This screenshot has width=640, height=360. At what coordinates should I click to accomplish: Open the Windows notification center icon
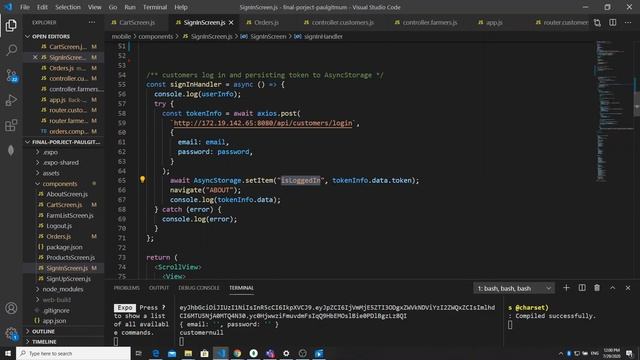coord(629,353)
